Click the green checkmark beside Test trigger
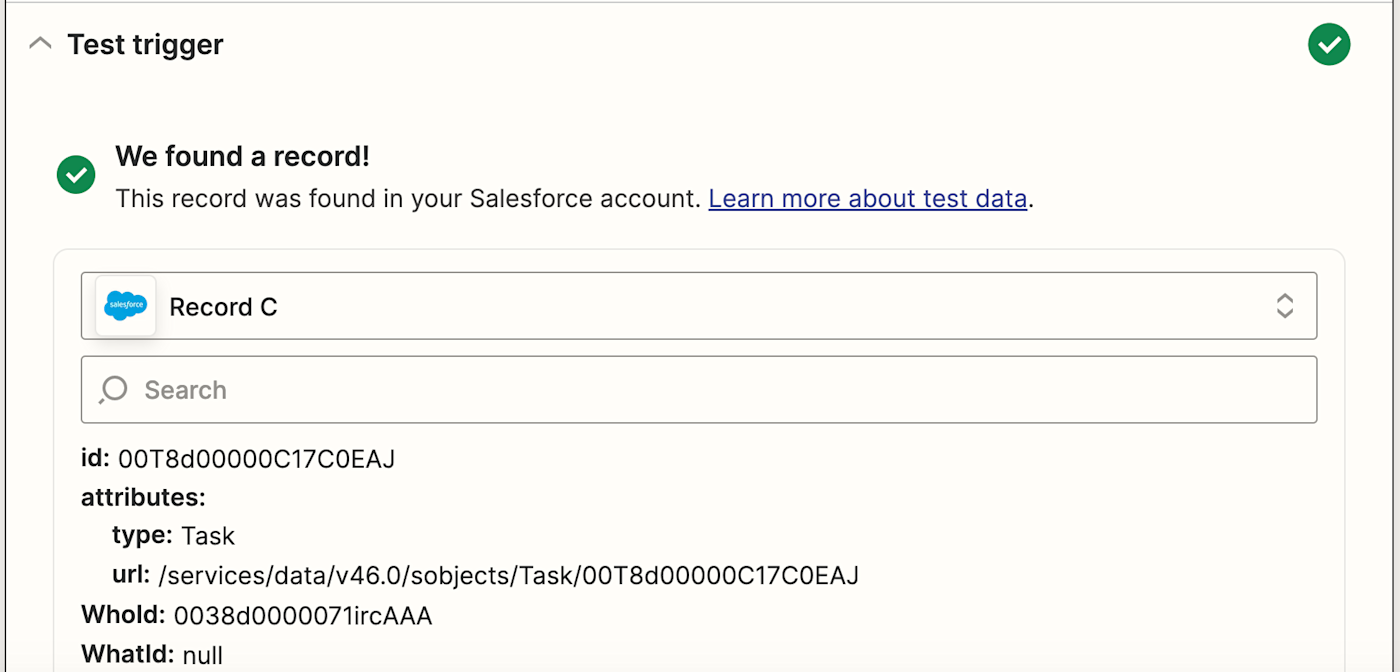1400x672 pixels. point(1329,44)
